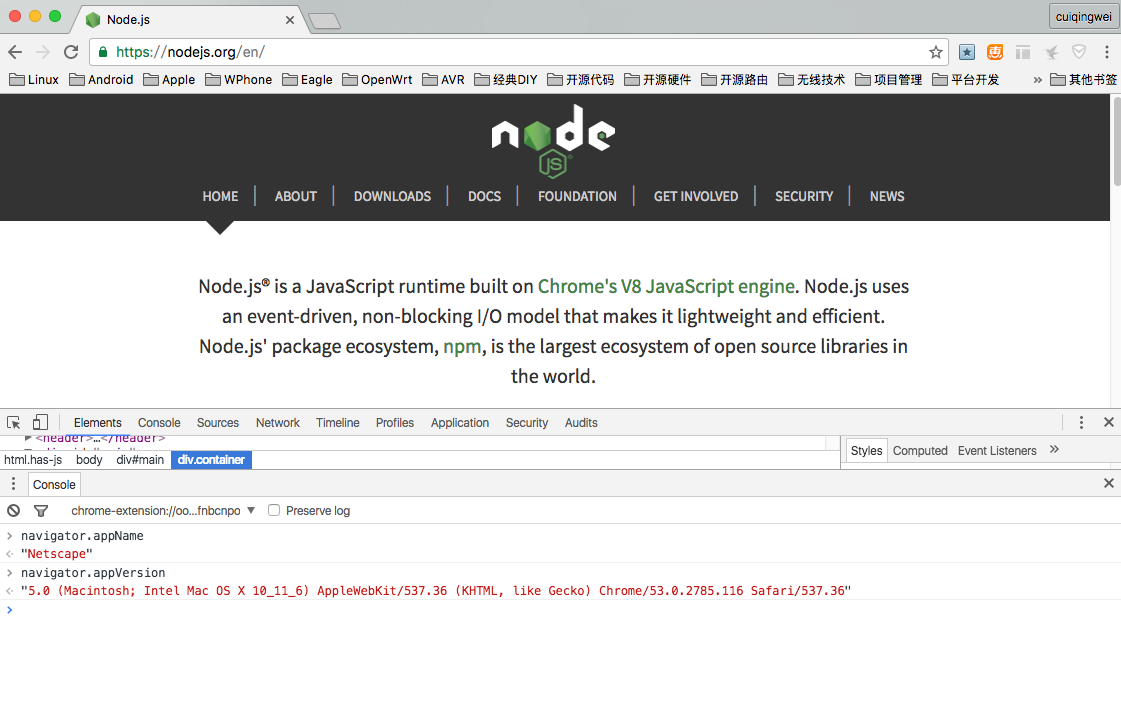The image size is (1121, 705).
Task: Toggle the device toolbar icon
Action: [40, 422]
